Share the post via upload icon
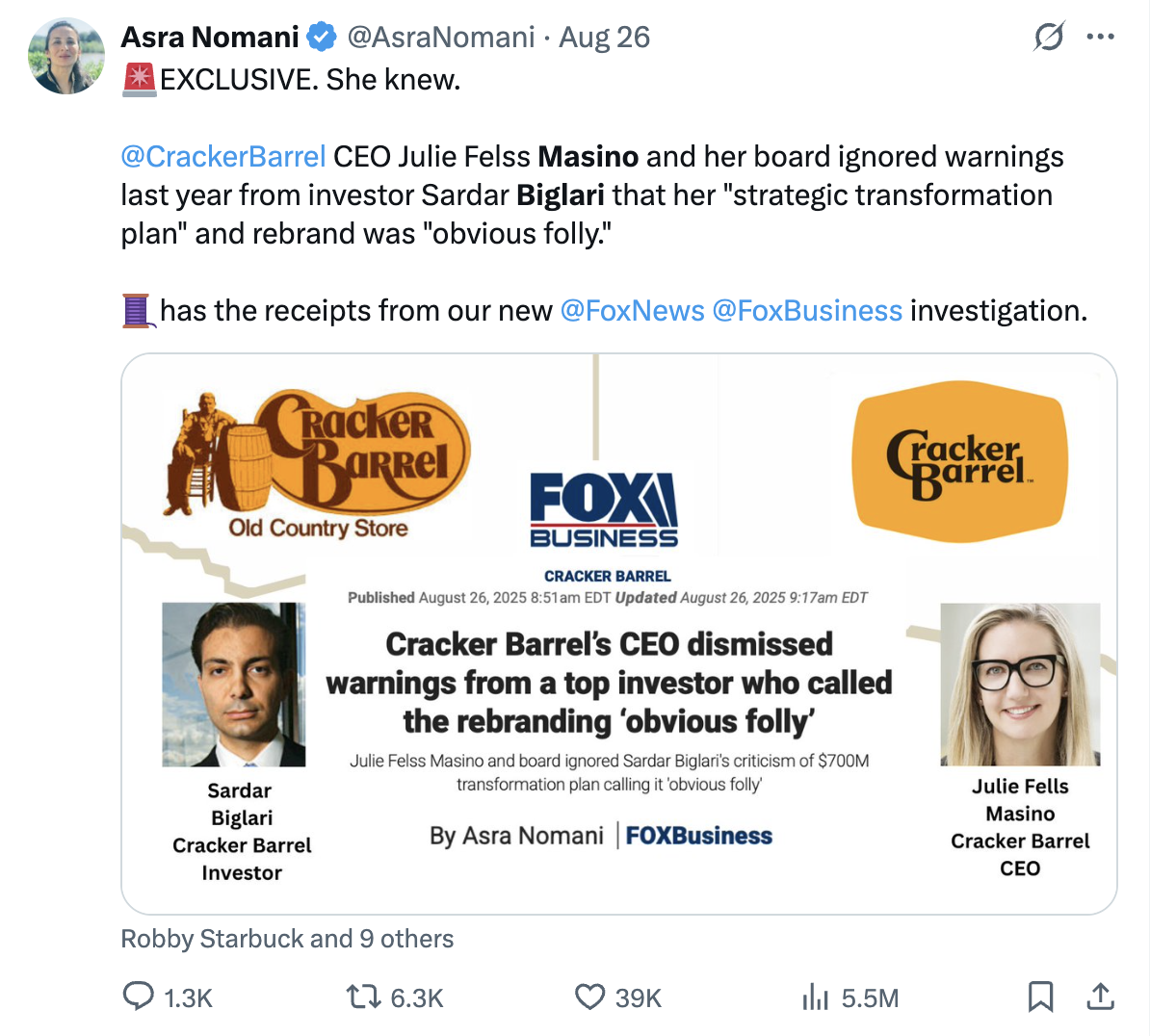1150x1036 pixels. click(1100, 997)
